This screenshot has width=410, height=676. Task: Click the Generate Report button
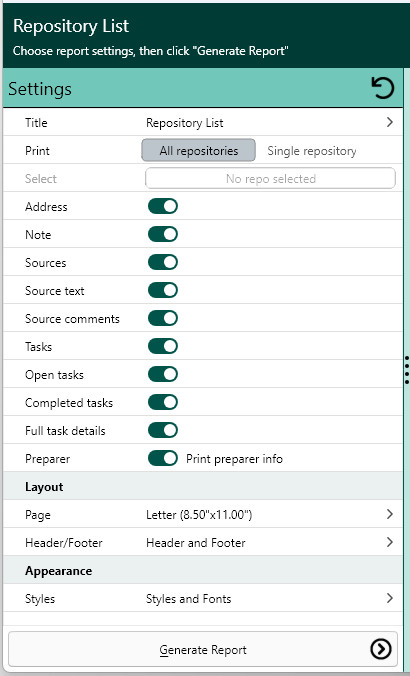click(203, 649)
